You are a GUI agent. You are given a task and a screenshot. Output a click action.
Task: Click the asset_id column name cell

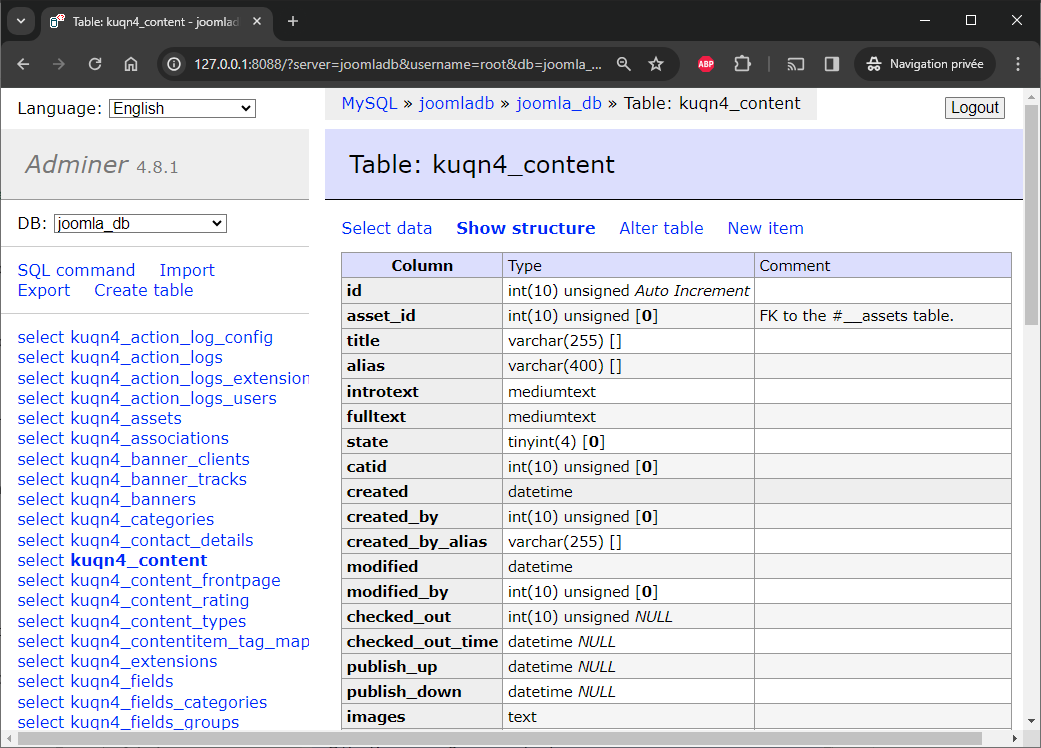coord(422,316)
